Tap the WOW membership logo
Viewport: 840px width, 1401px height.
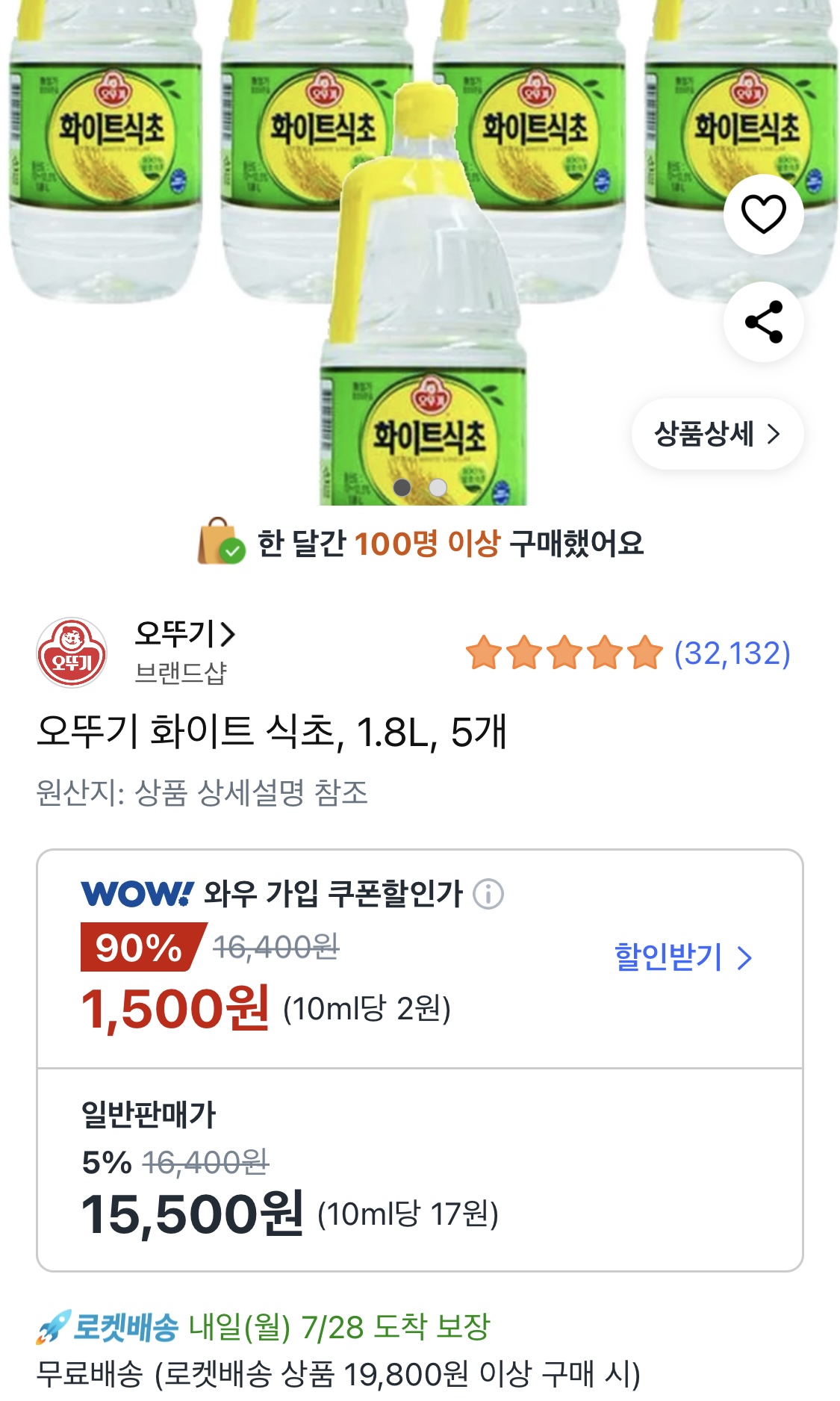click(x=137, y=894)
